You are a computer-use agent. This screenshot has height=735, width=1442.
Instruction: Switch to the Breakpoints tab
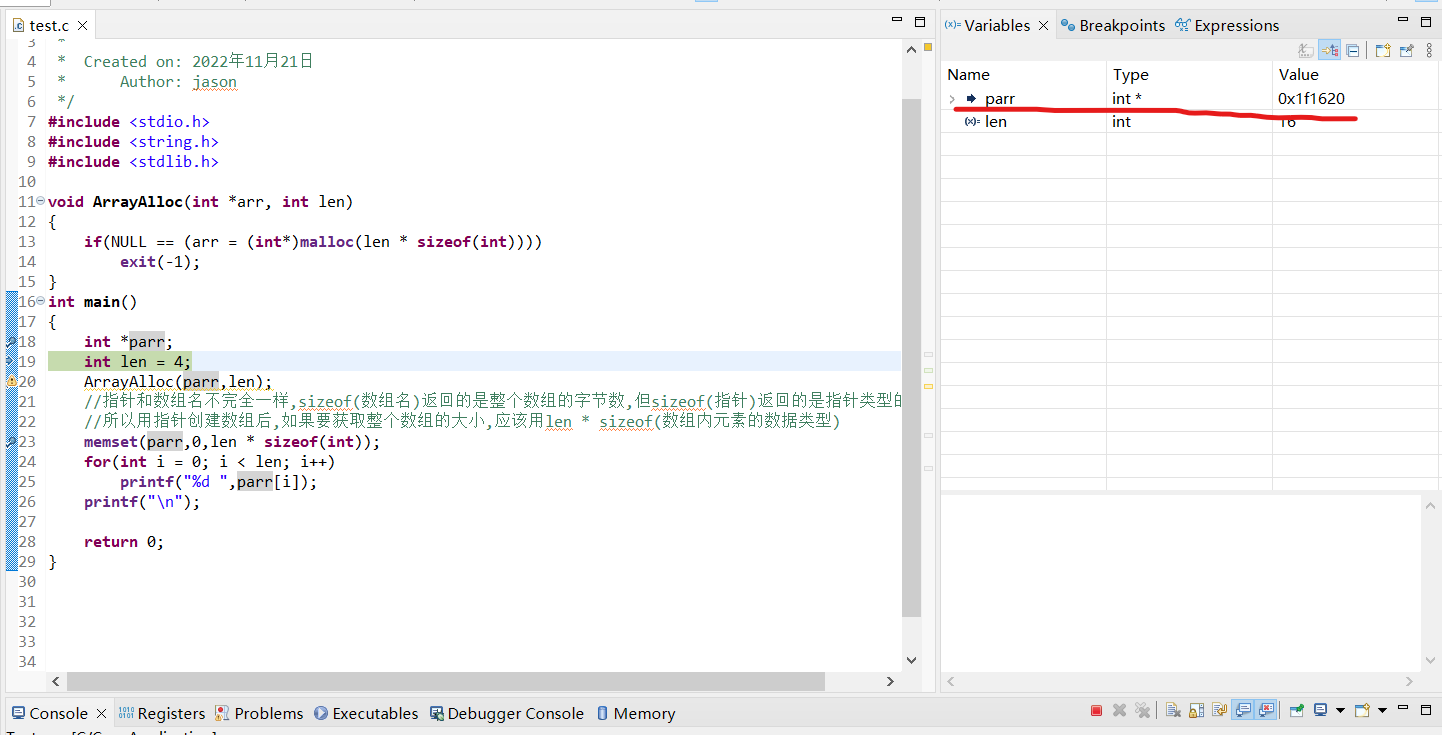[1113, 26]
